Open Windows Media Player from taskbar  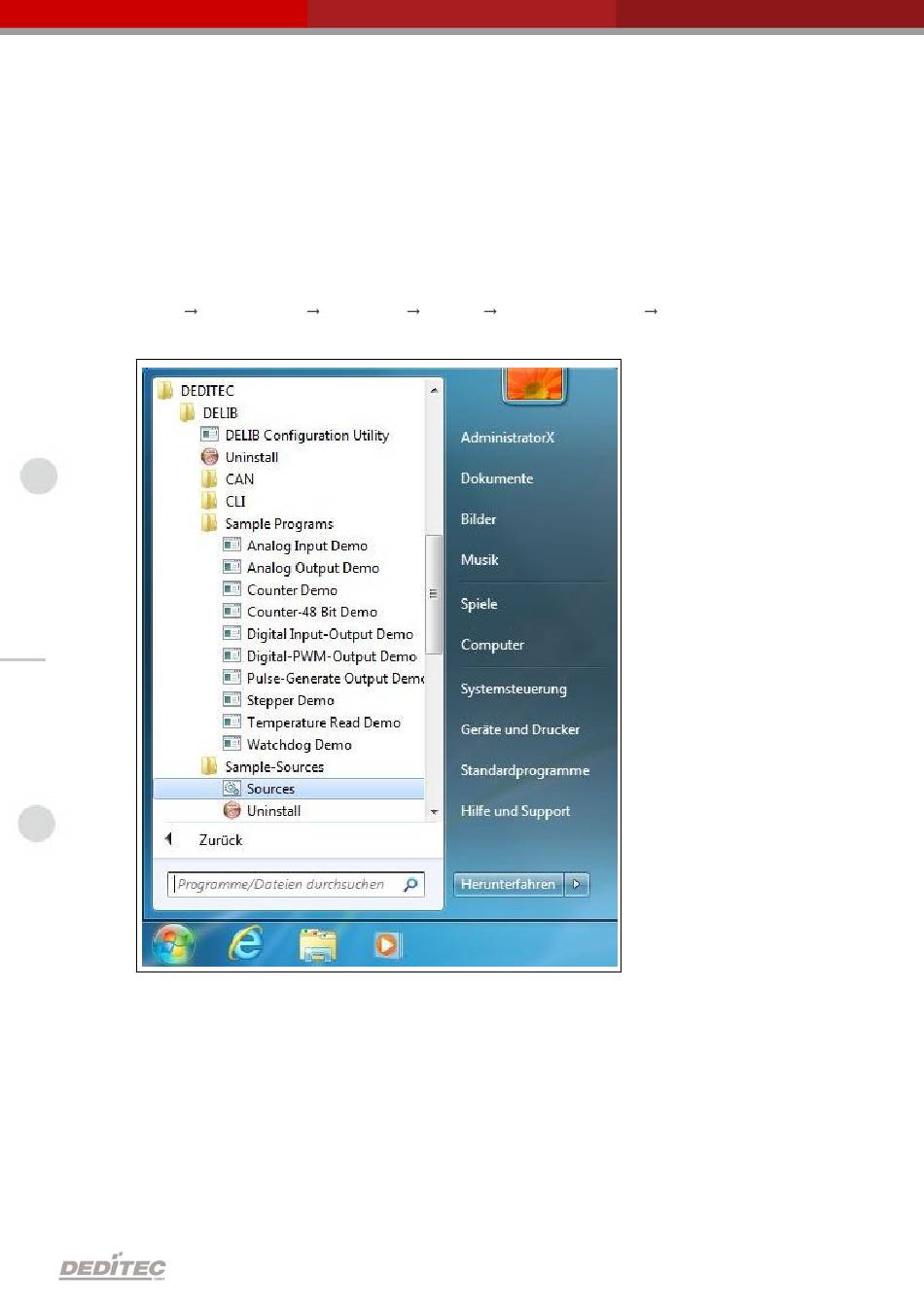(x=387, y=944)
